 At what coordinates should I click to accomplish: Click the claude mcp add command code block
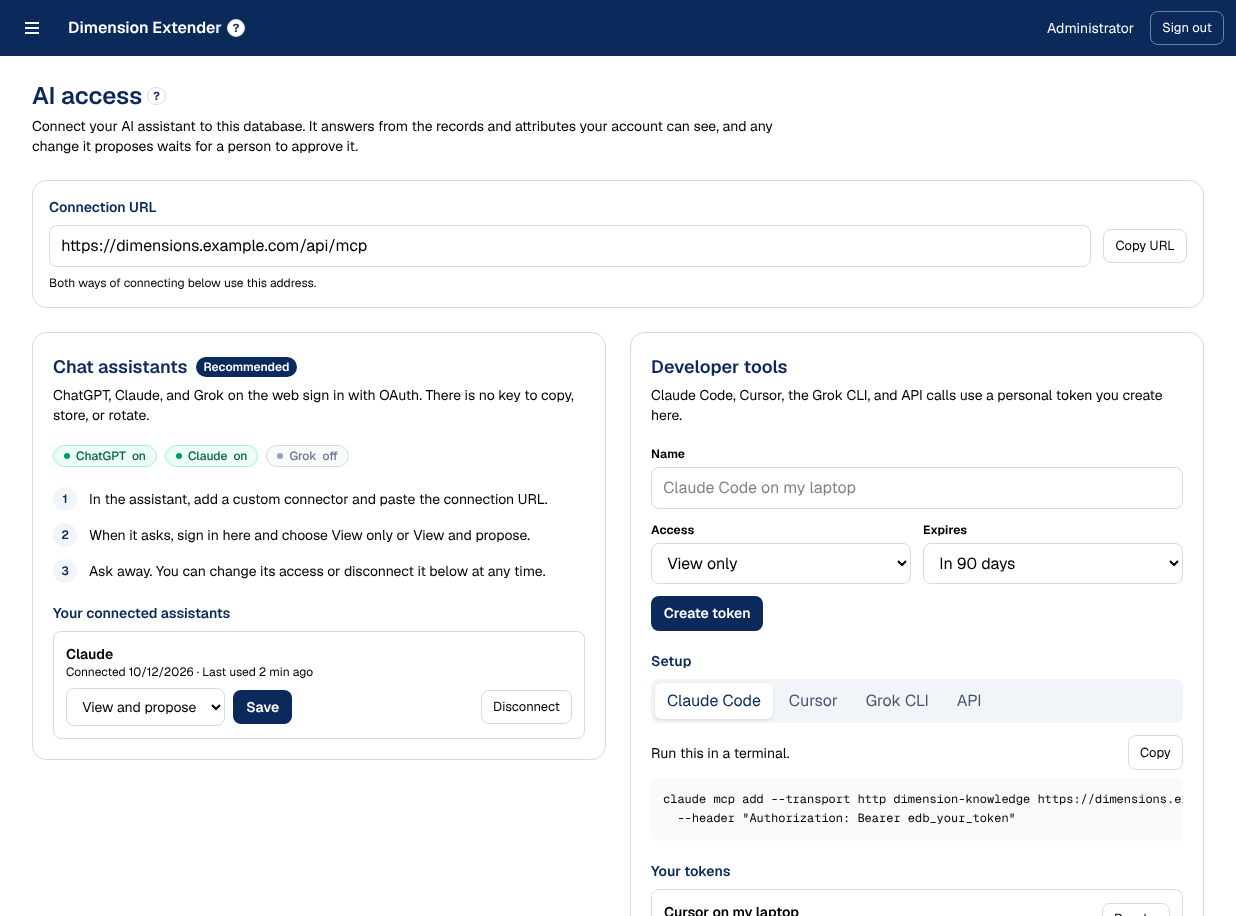click(917, 809)
